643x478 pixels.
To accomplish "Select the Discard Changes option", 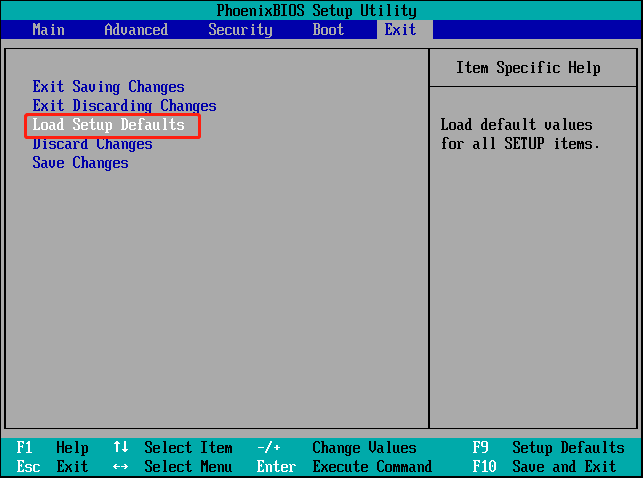I will click(x=93, y=144).
